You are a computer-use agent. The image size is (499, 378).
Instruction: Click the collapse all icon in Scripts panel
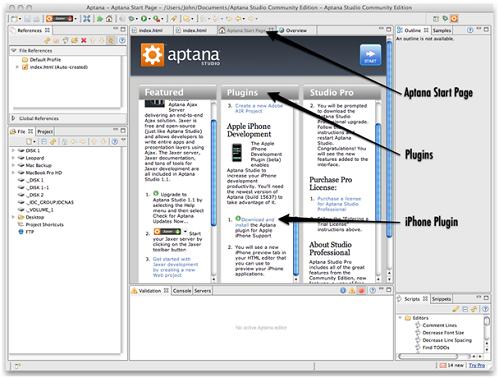465,309
